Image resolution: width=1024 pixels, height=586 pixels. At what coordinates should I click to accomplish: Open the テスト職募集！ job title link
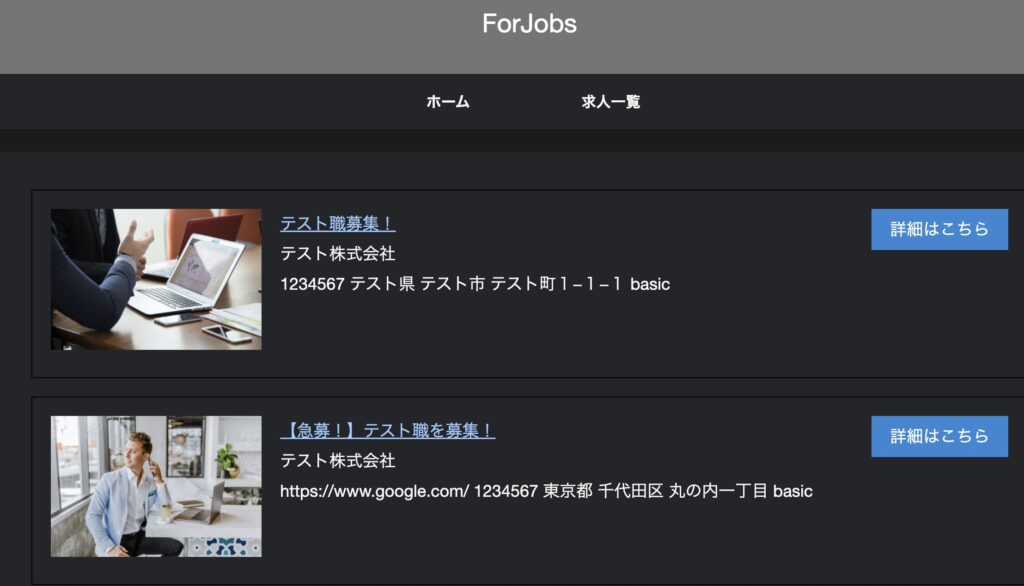[338, 223]
